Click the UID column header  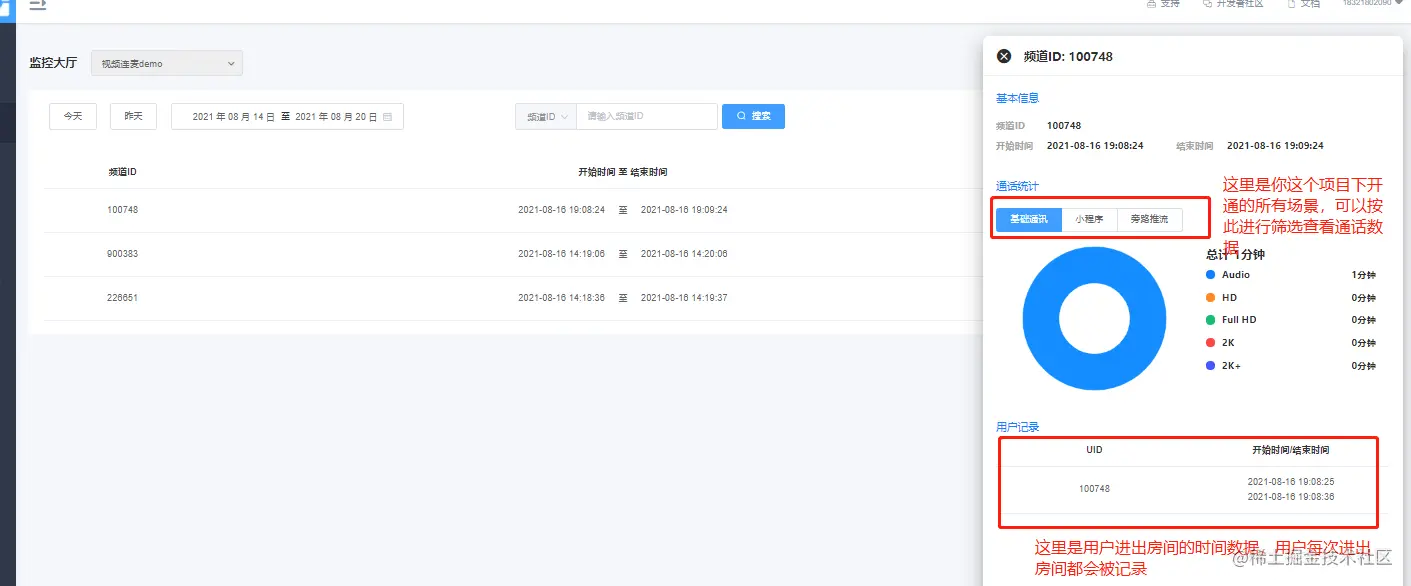(1094, 450)
